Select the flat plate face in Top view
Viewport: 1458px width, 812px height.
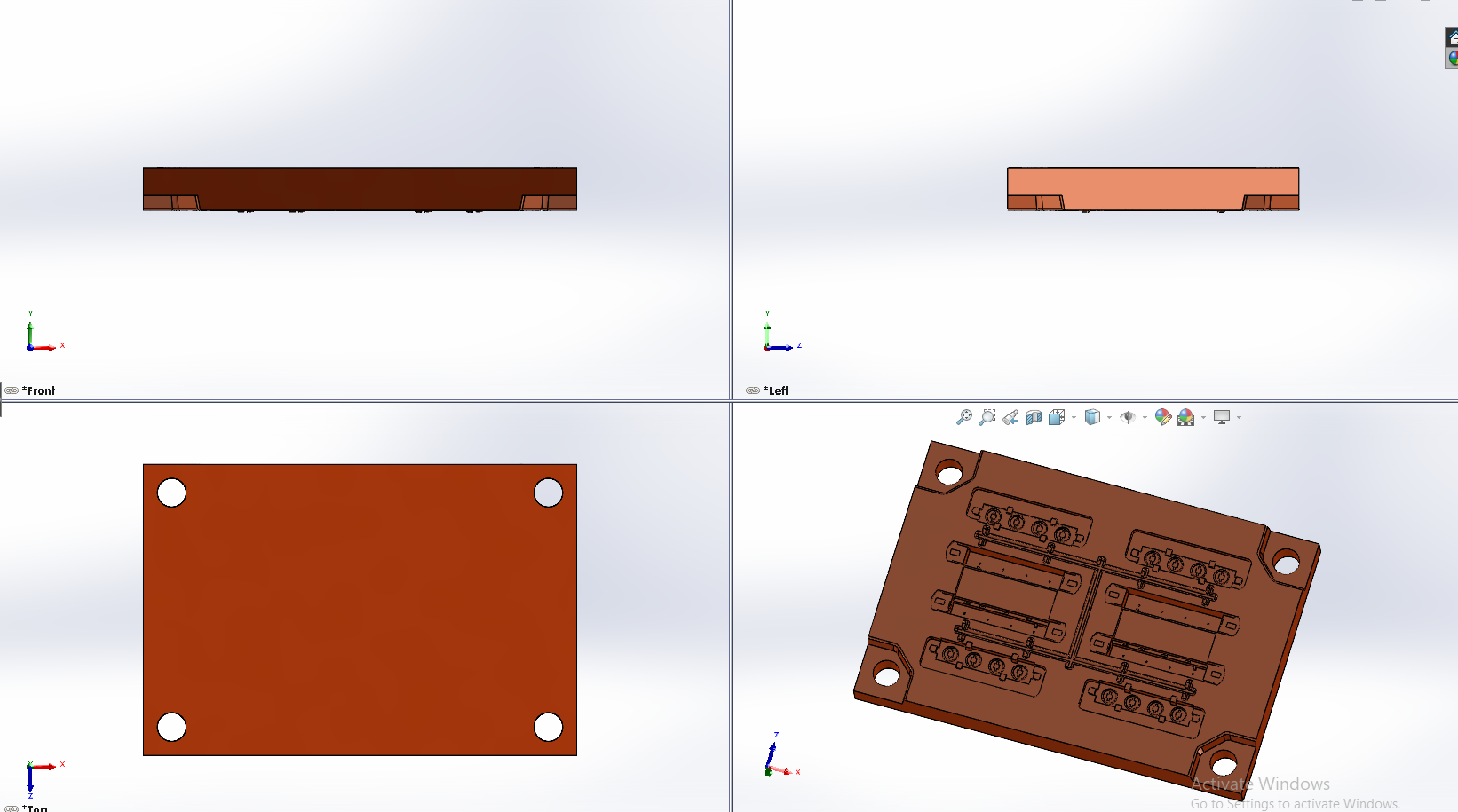click(360, 610)
